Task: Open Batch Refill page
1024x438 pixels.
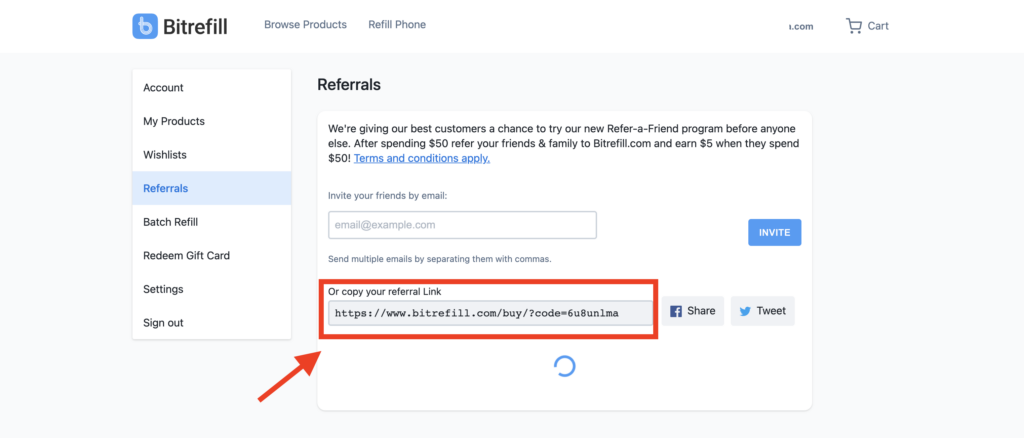Action: coord(171,222)
